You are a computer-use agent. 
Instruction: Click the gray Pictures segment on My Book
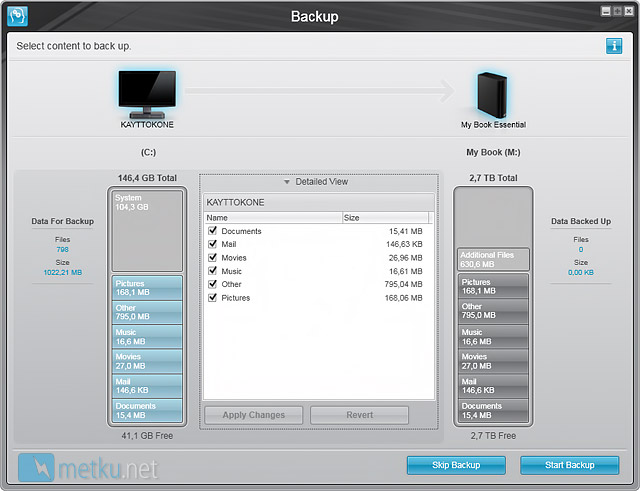tap(493, 286)
